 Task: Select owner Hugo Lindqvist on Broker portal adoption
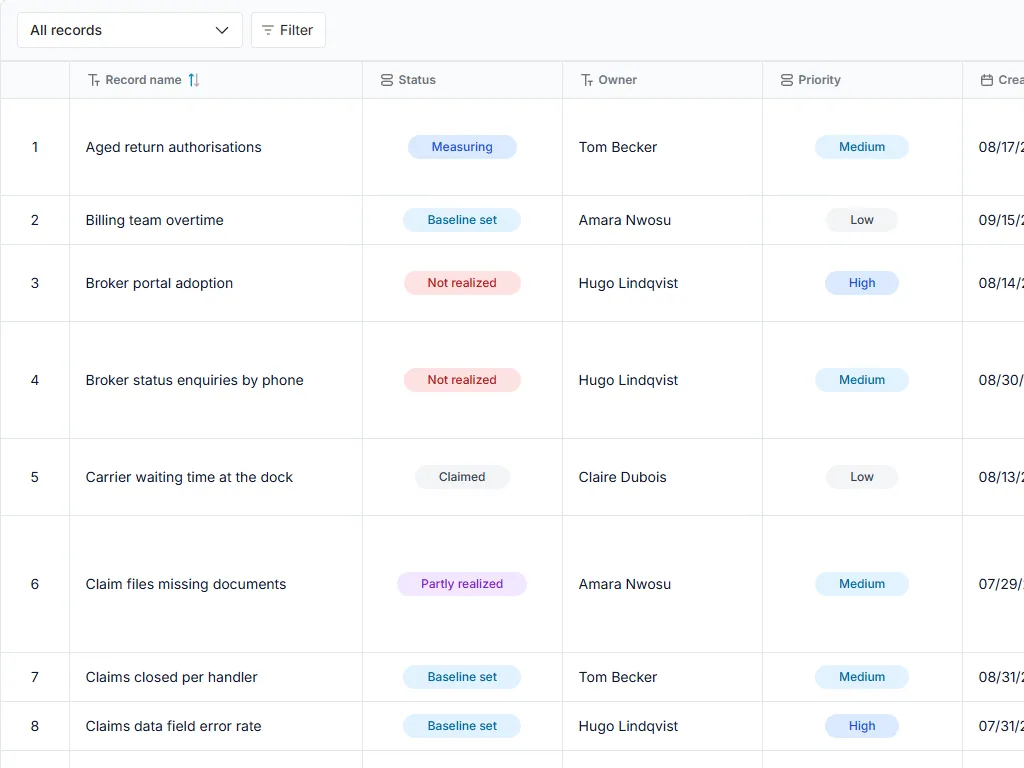pos(628,283)
